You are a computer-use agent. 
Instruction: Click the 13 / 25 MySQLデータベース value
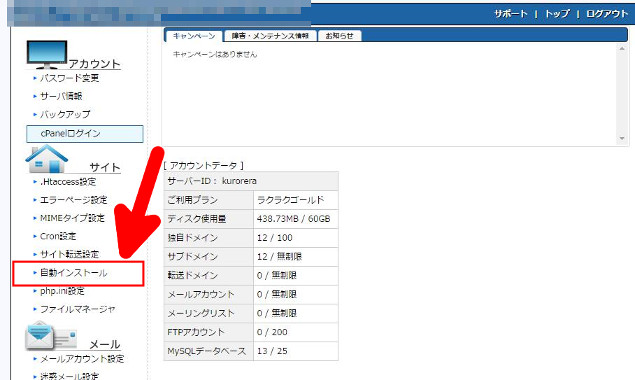272,351
